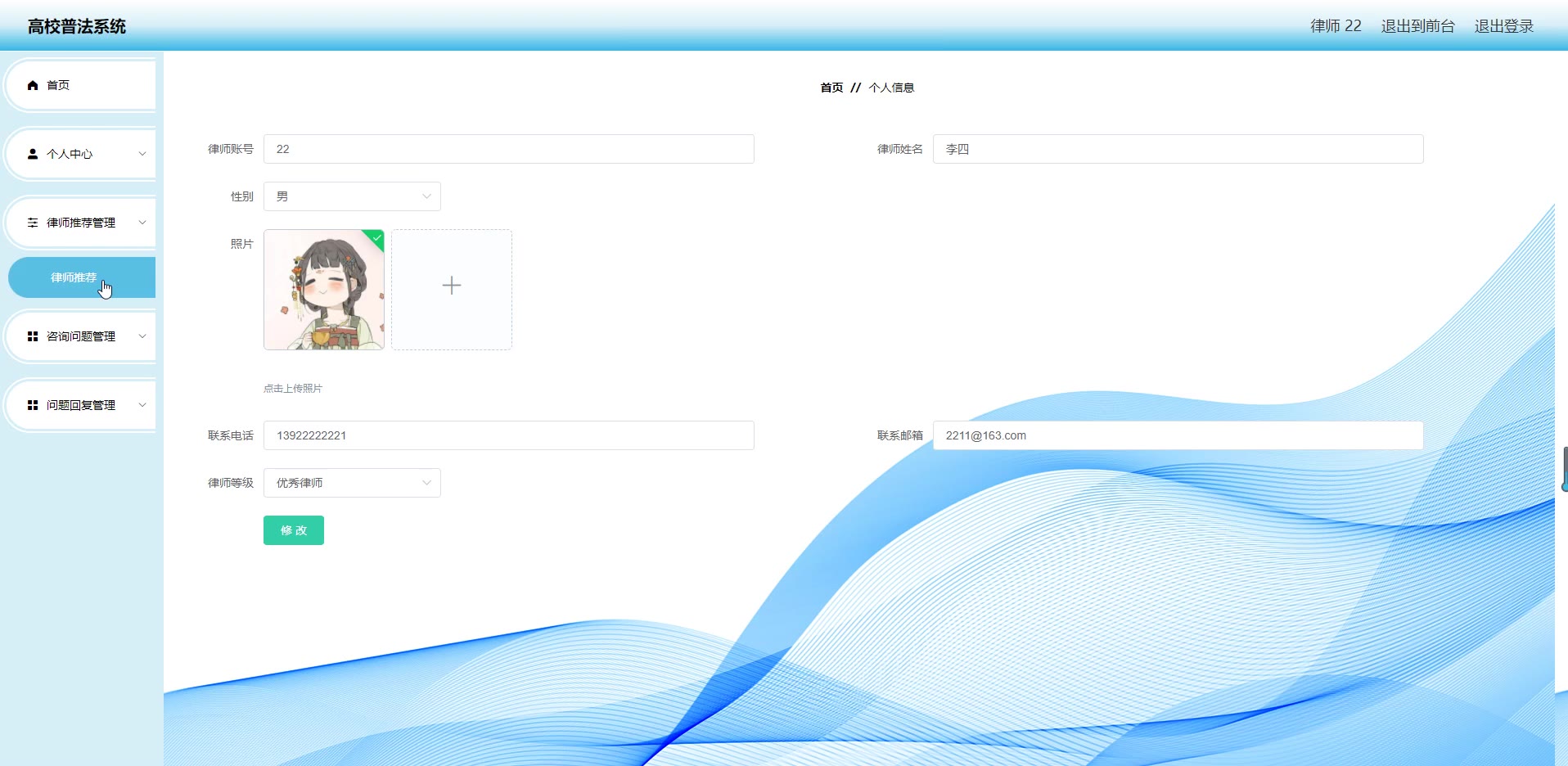Click the green checkmark on uploaded photo
The width and height of the screenshot is (1568, 766).
[x=376, y=237]
